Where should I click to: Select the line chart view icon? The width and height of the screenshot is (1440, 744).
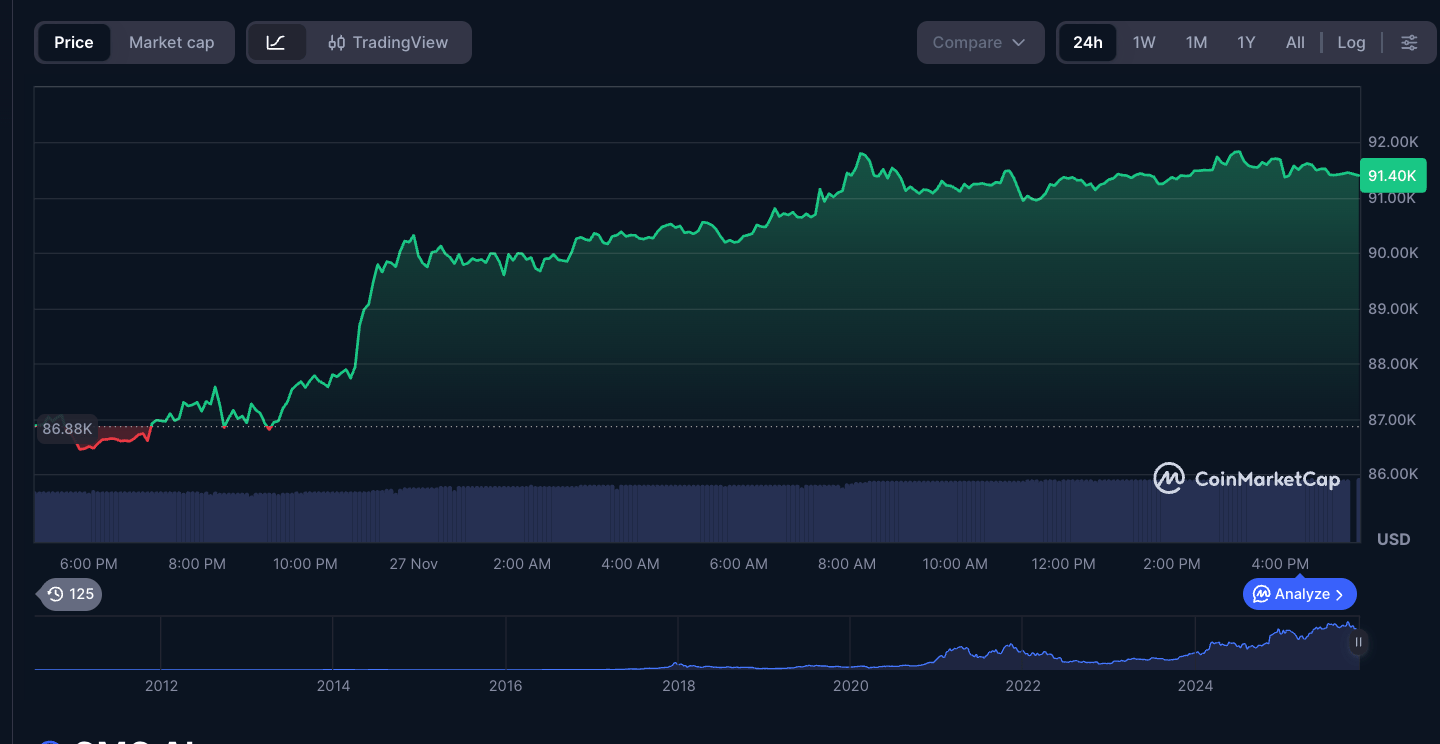tap(276, 43)
